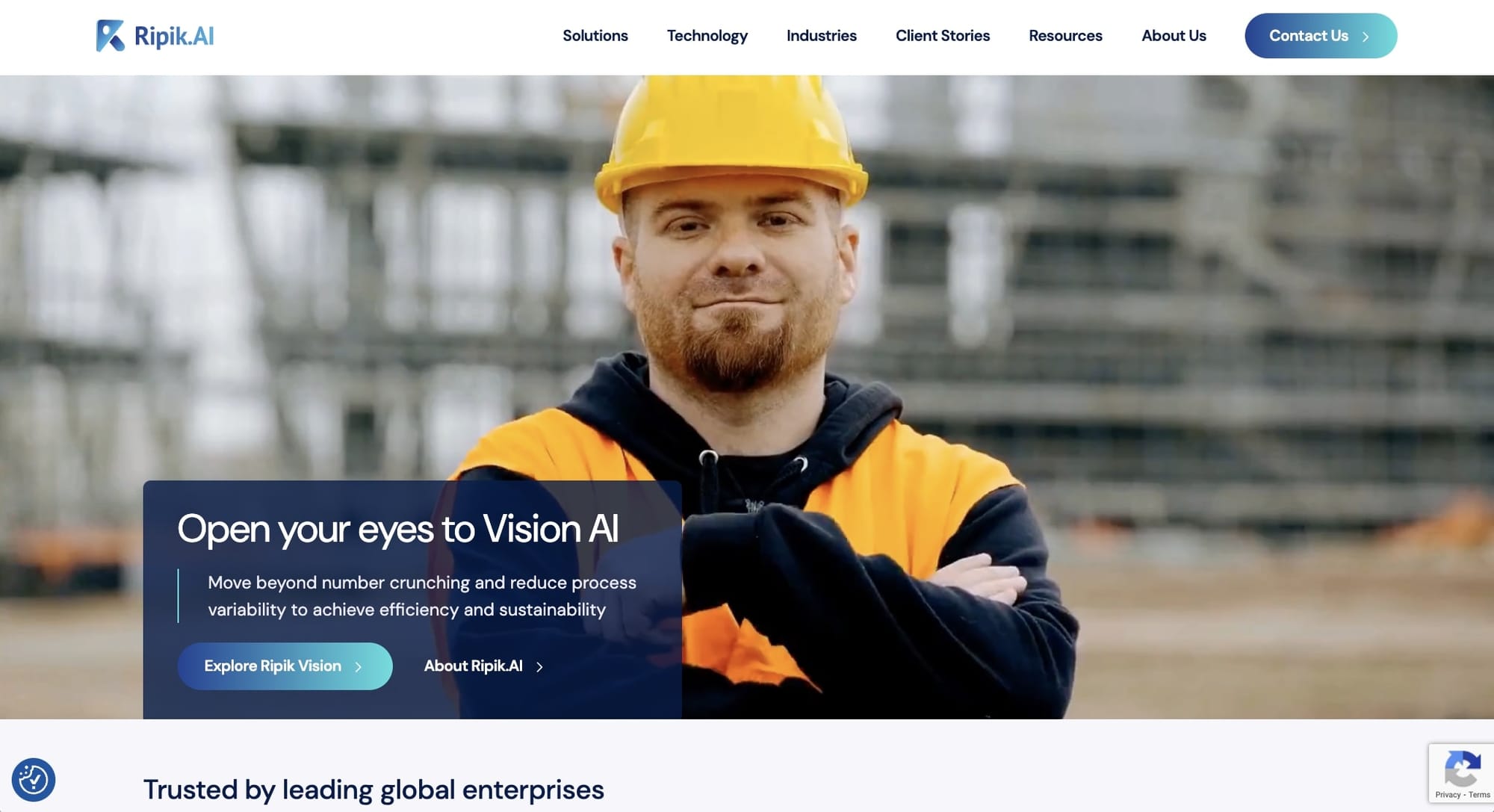This screenshot has height=812, width=1494.
Task: Click the reCAPTCHA Terms link
Action: click(x=1479, y=795)
